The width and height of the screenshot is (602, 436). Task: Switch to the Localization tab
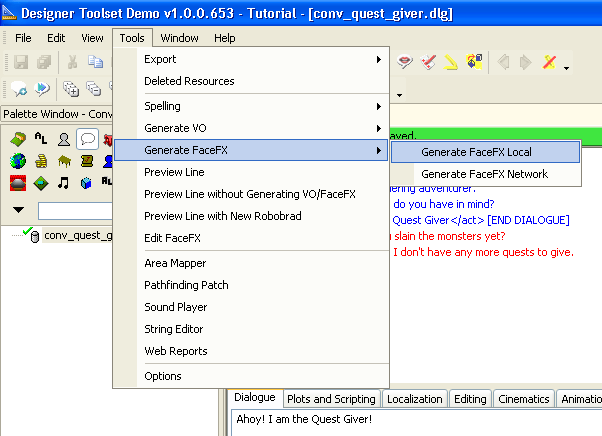coord(414,399)
